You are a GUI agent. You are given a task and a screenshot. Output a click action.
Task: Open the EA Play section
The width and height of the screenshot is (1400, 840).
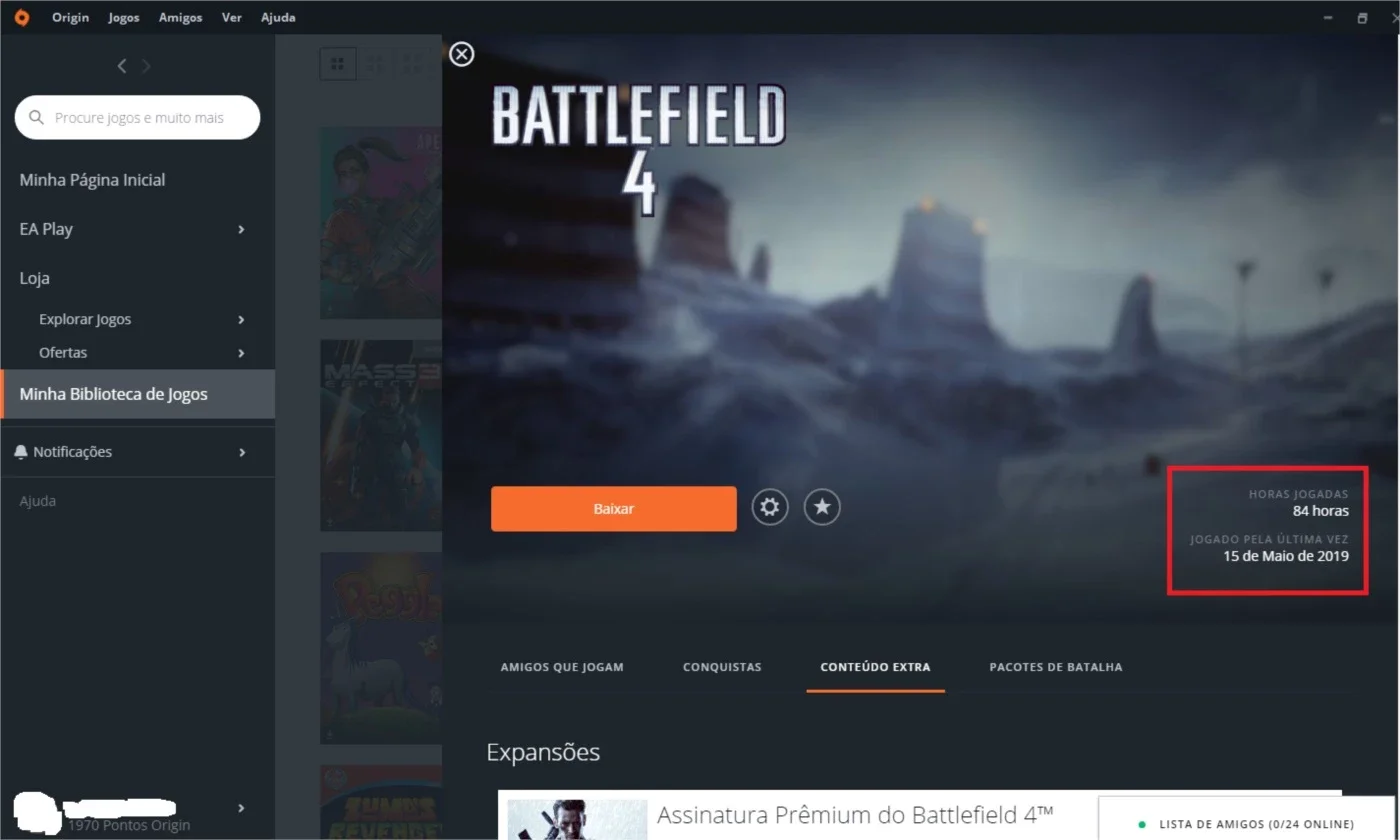coord(46,229)
